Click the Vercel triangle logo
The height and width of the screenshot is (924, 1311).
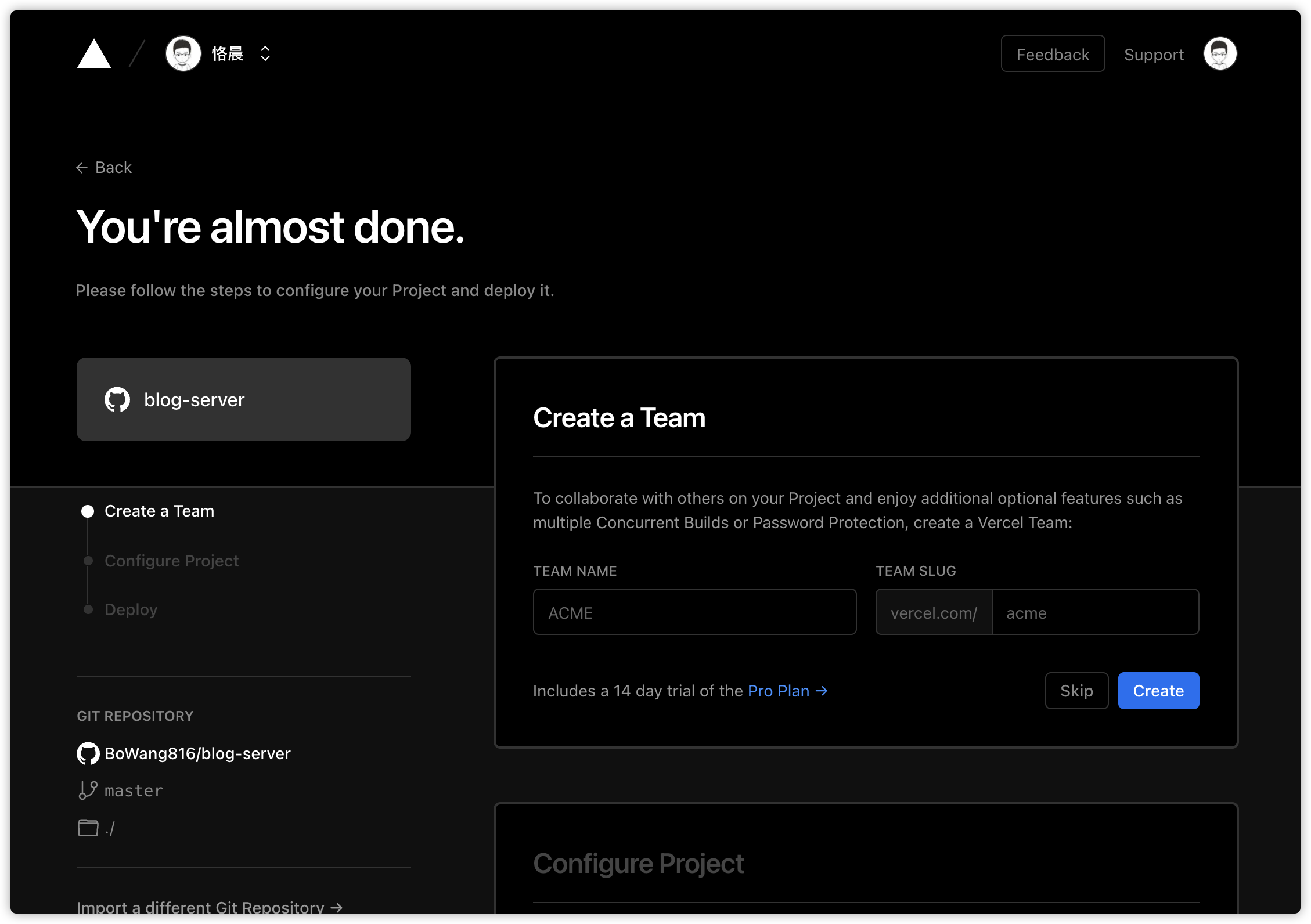(x=94, y=54)
